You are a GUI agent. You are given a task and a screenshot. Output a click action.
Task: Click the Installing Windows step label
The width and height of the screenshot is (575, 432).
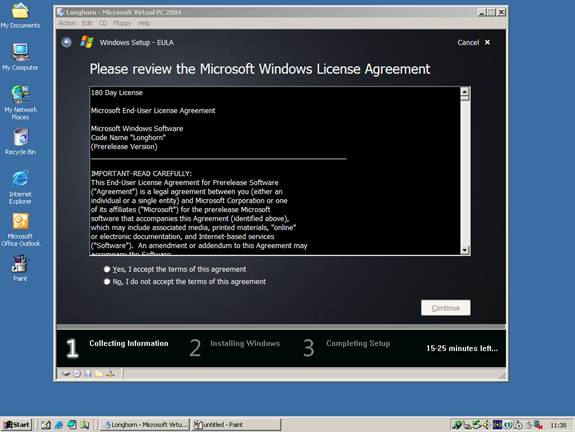(x=245, y=344)
